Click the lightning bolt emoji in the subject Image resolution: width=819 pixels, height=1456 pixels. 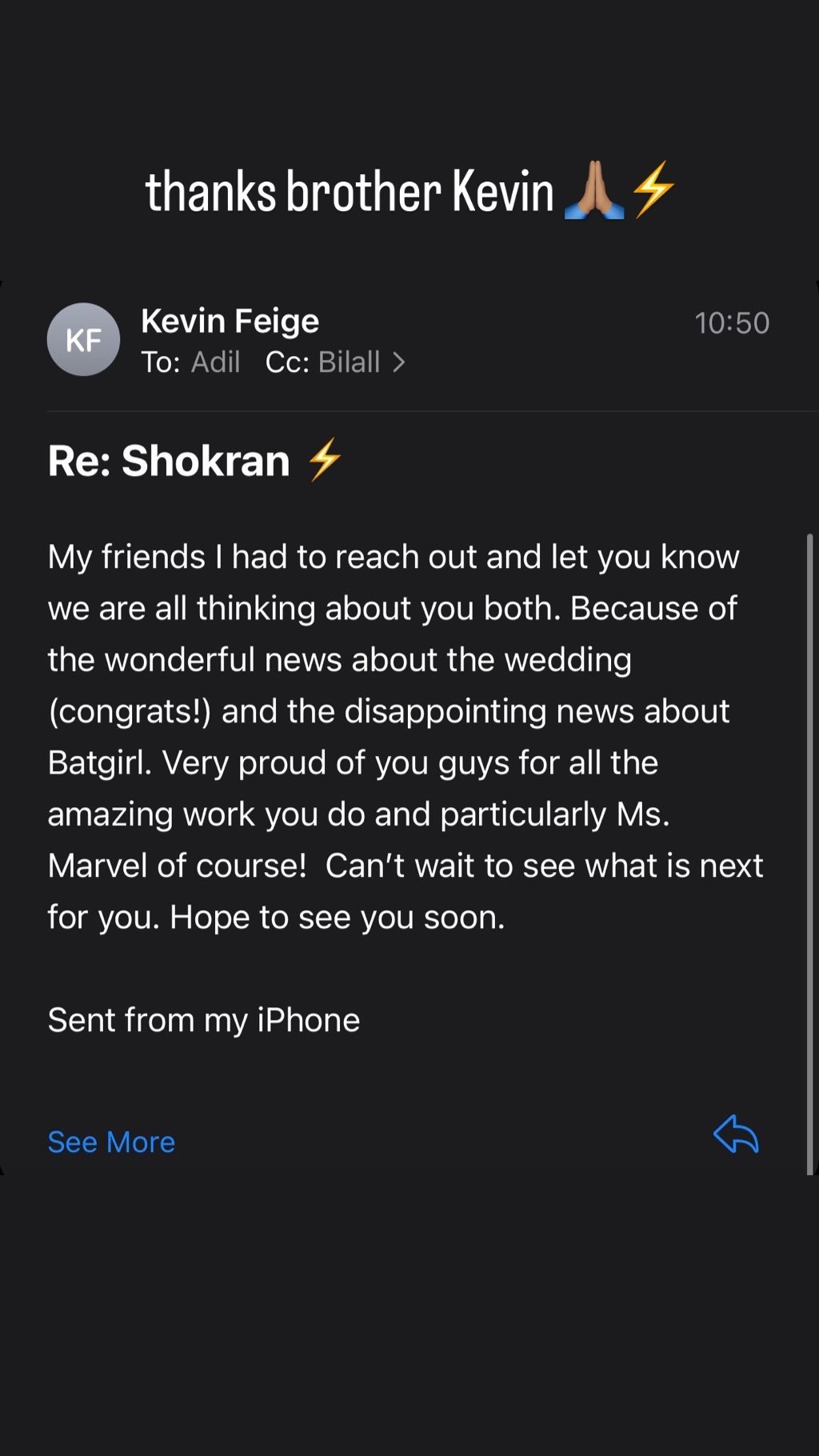click(325, 460)
